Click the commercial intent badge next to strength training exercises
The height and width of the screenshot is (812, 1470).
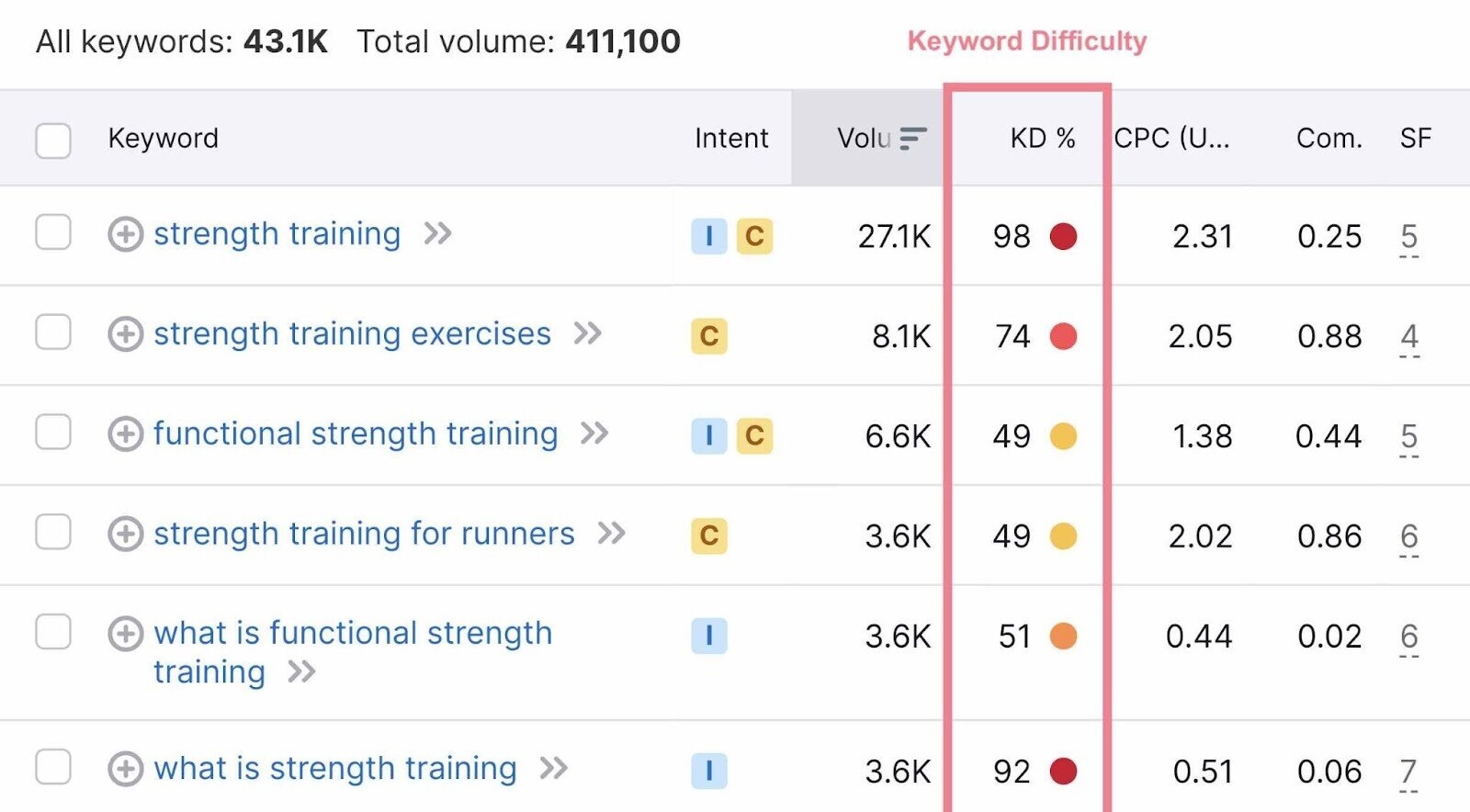(x=708, y=336)
